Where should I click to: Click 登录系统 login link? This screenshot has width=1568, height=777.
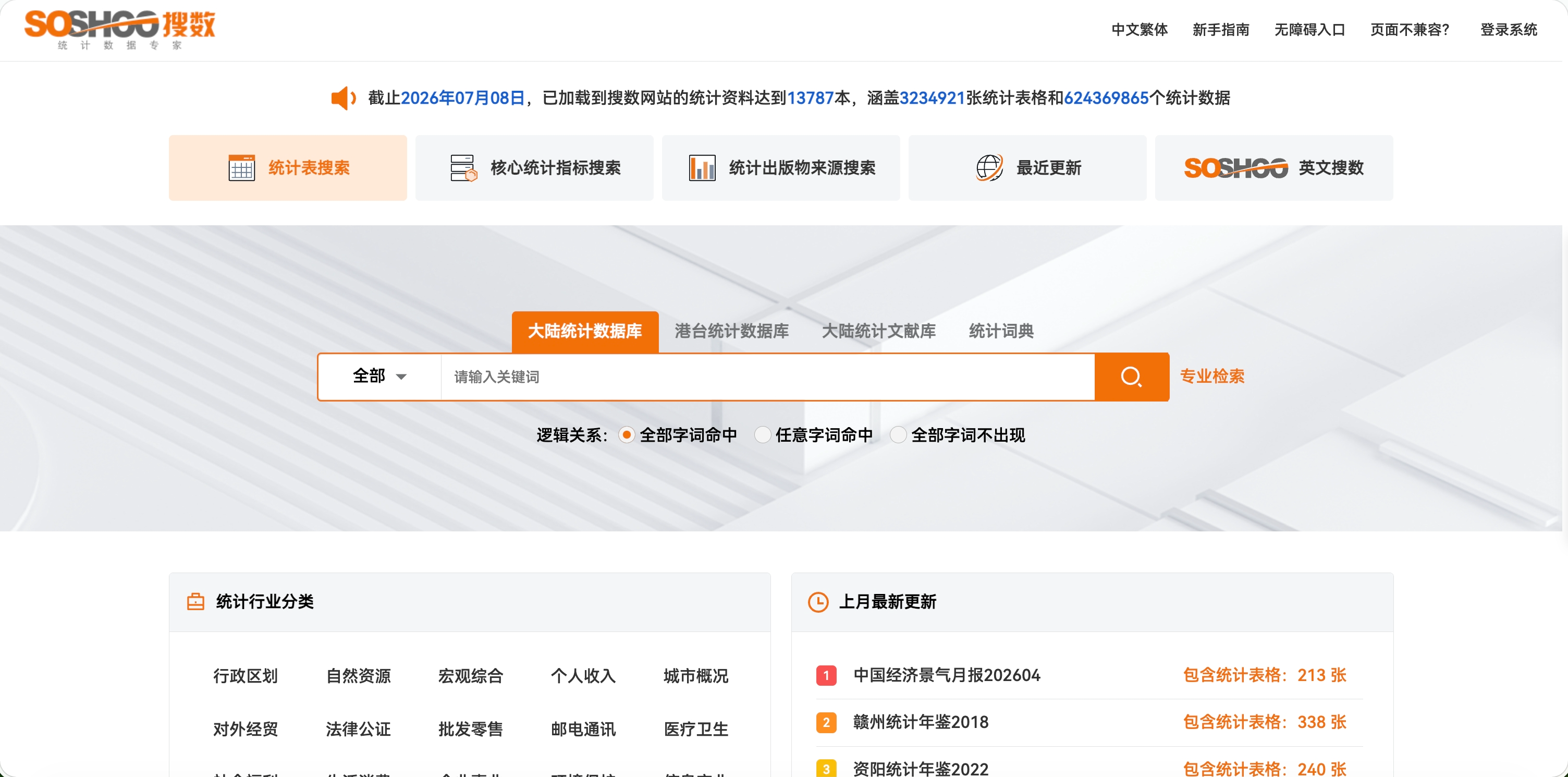tap(1509, 29)
